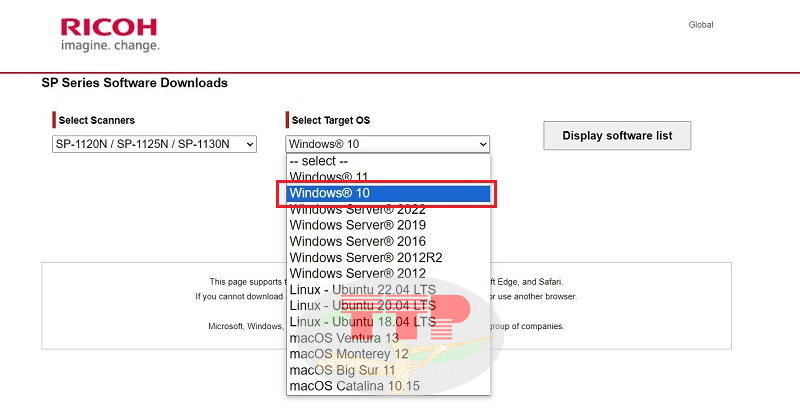This screenshot has height=418, width=800.
Task: Click the Select Target OS label
Action: pyautogui.click(x=331, y=120)
